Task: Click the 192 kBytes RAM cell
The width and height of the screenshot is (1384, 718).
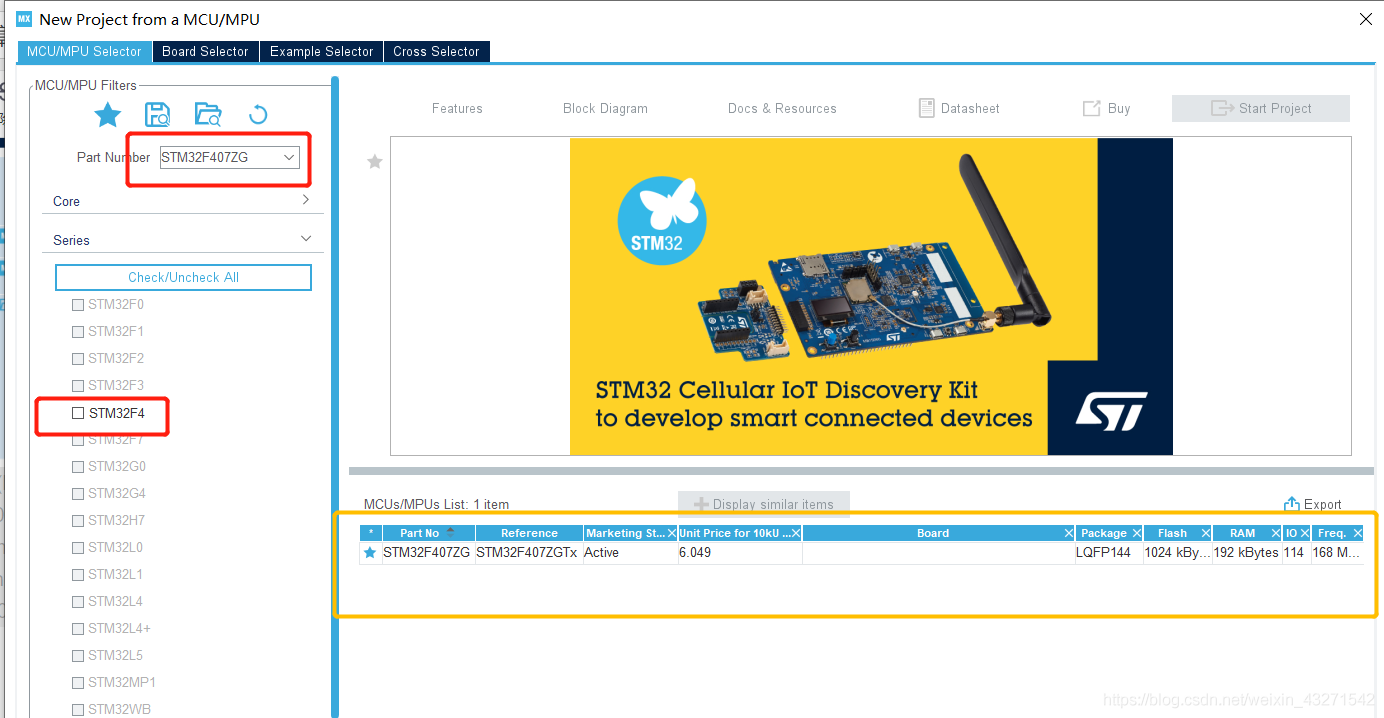Action: 1247,552
